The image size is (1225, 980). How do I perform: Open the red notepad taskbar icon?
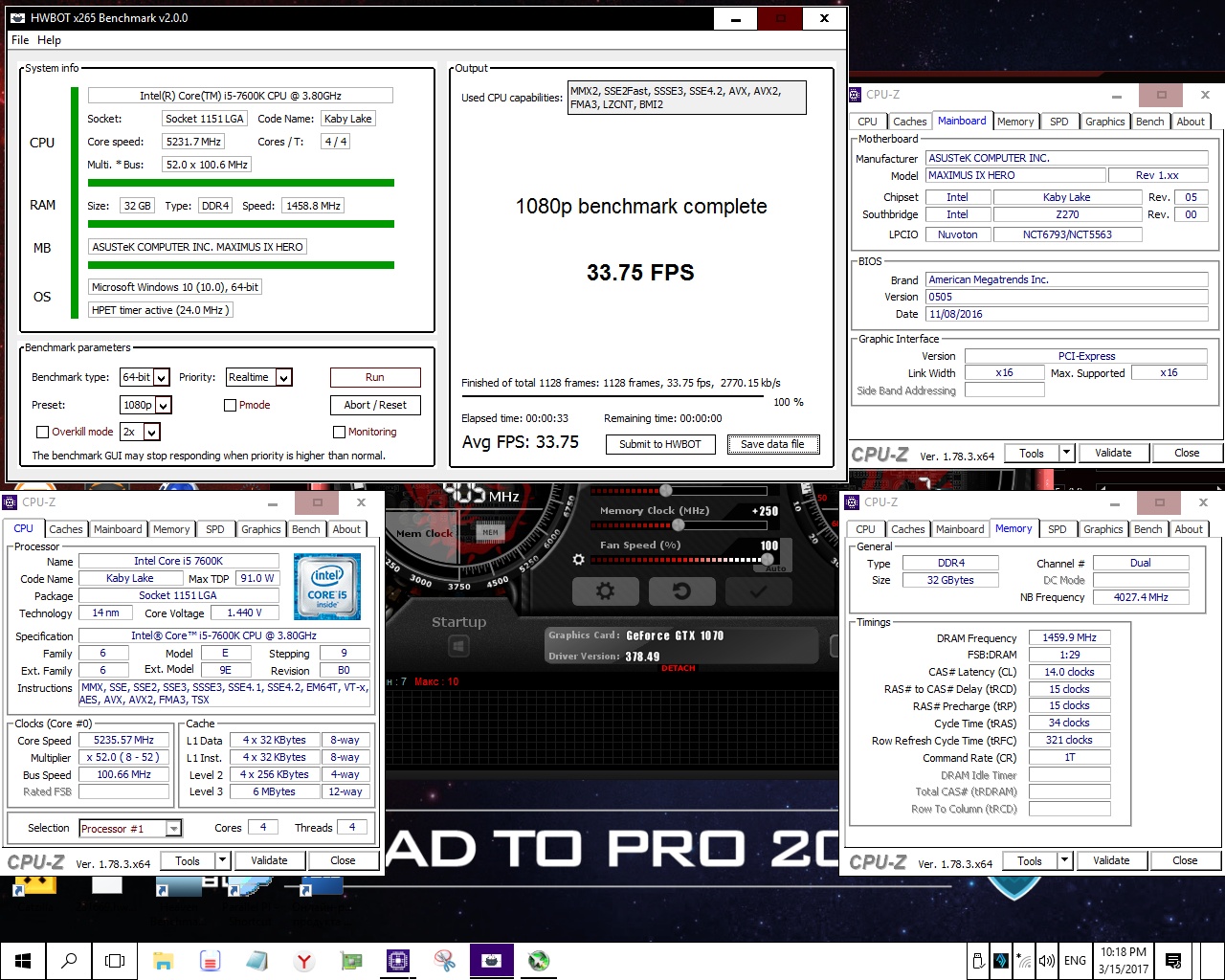(x=210, y=961)
